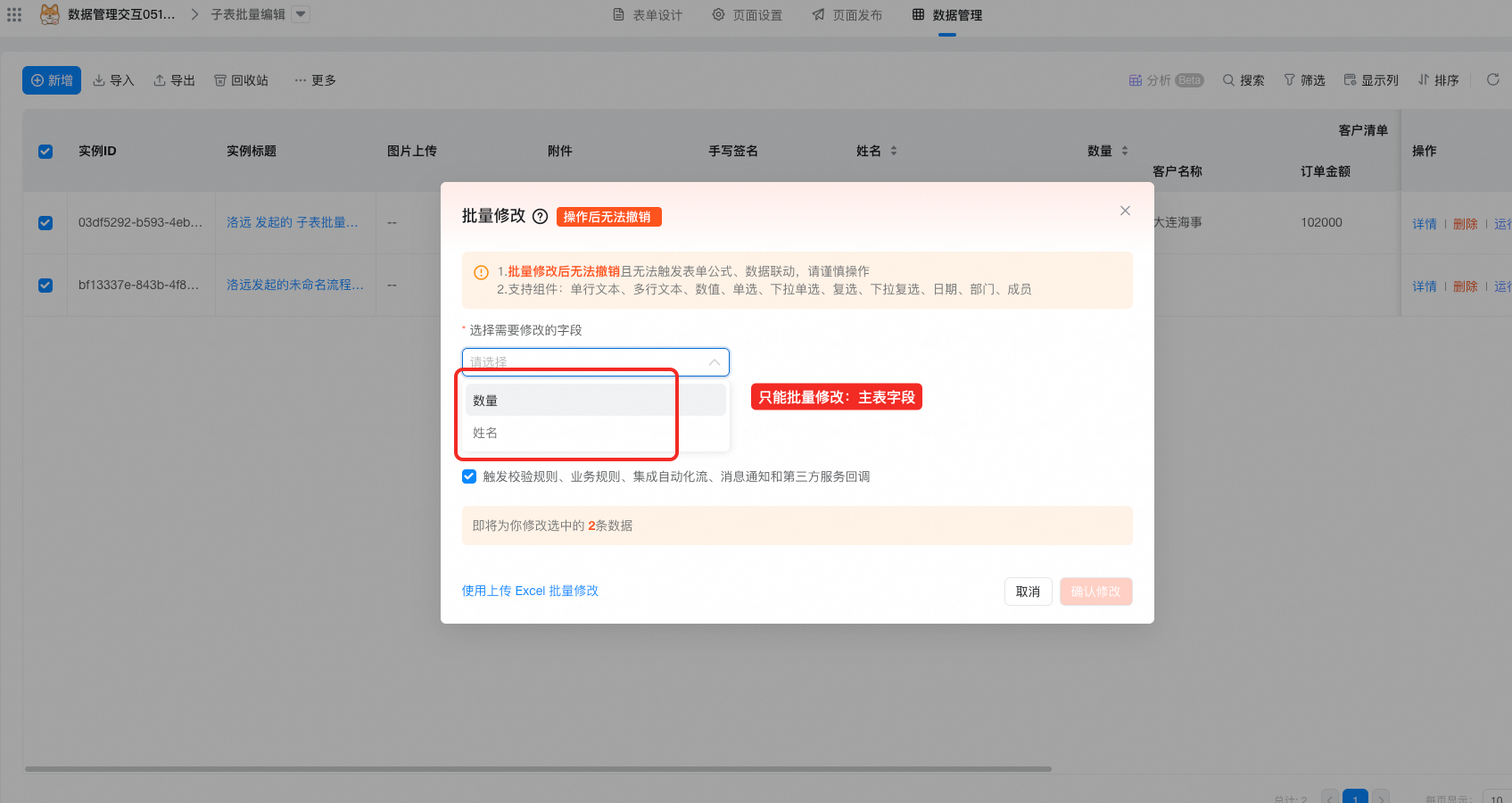Open the app launcher grid icon
Image resolution: width=1512 pixels, height=803 pixels.
coord(14,14)
